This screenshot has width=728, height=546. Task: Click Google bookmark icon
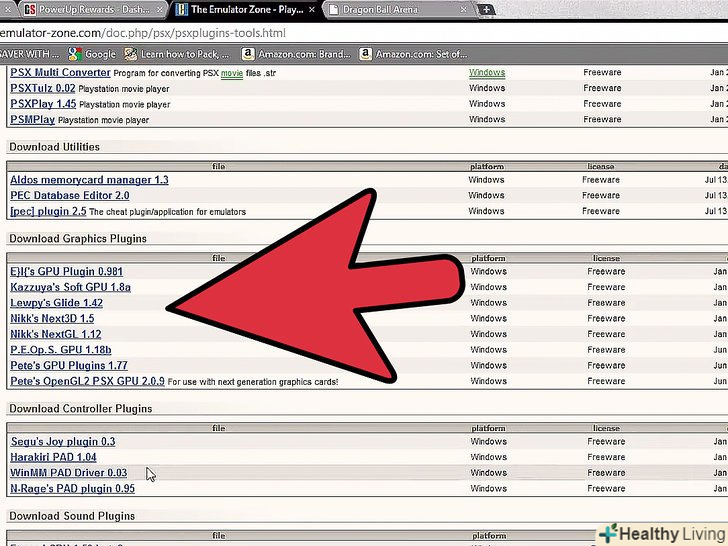coord(74,54)
